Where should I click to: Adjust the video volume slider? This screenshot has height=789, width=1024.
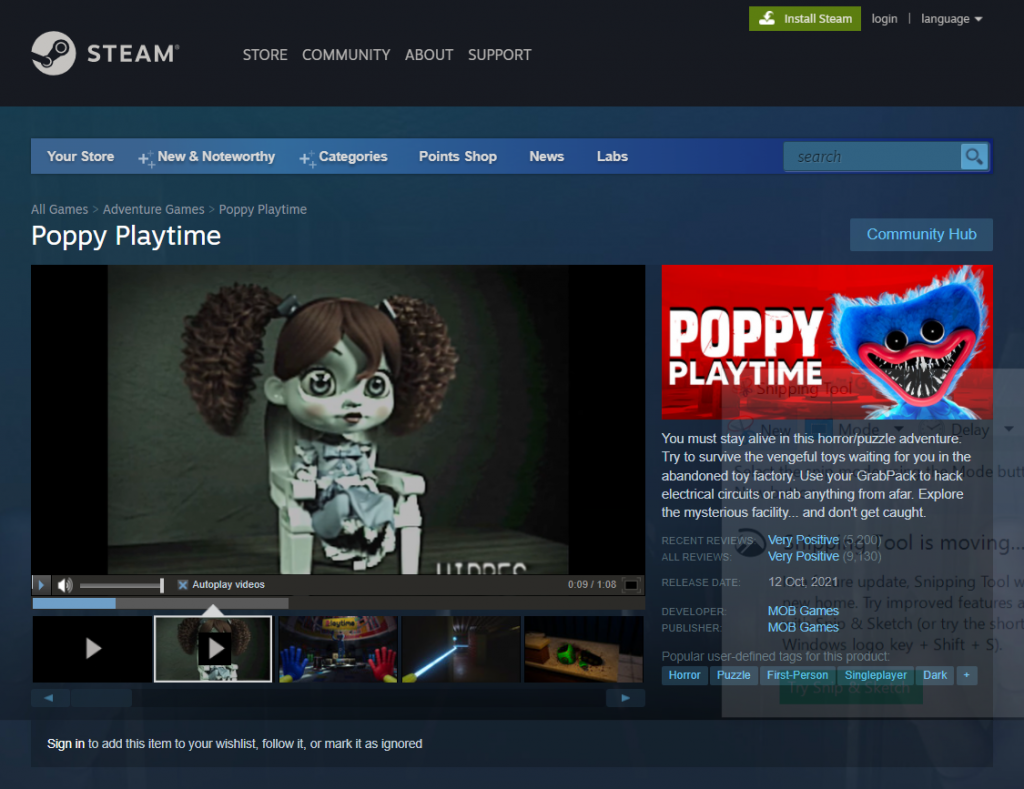pos(121,585)
